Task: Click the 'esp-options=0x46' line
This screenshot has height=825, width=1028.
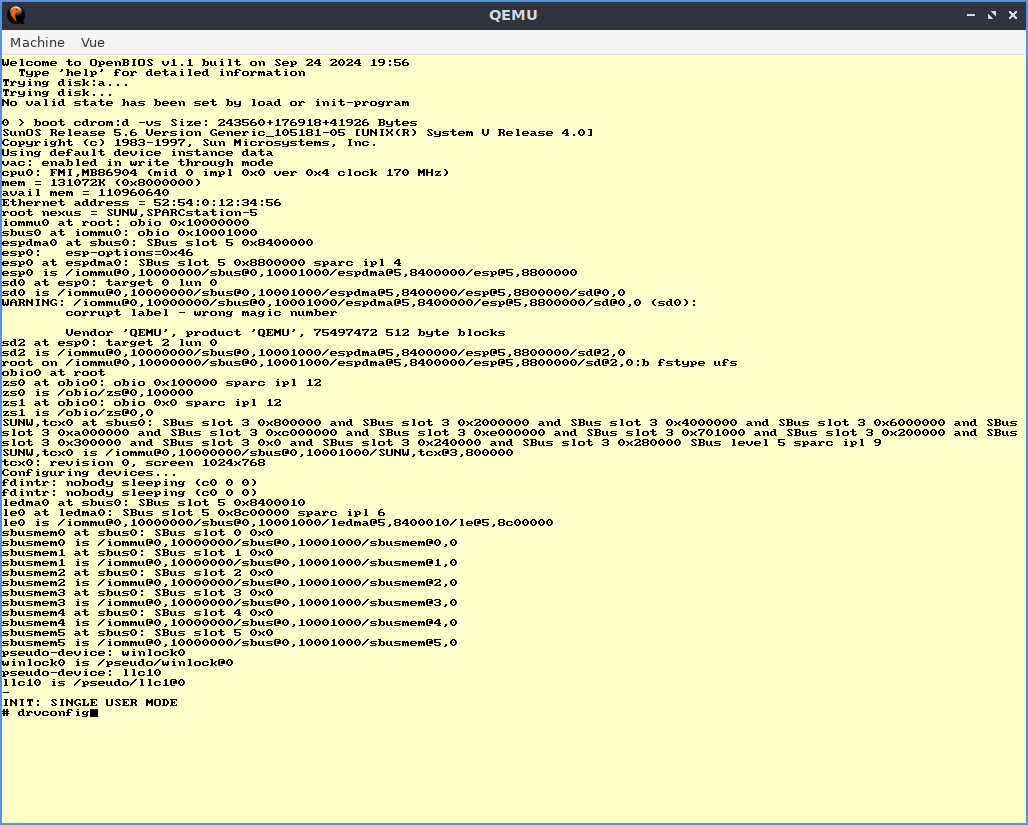Action: tap(98, 252)
